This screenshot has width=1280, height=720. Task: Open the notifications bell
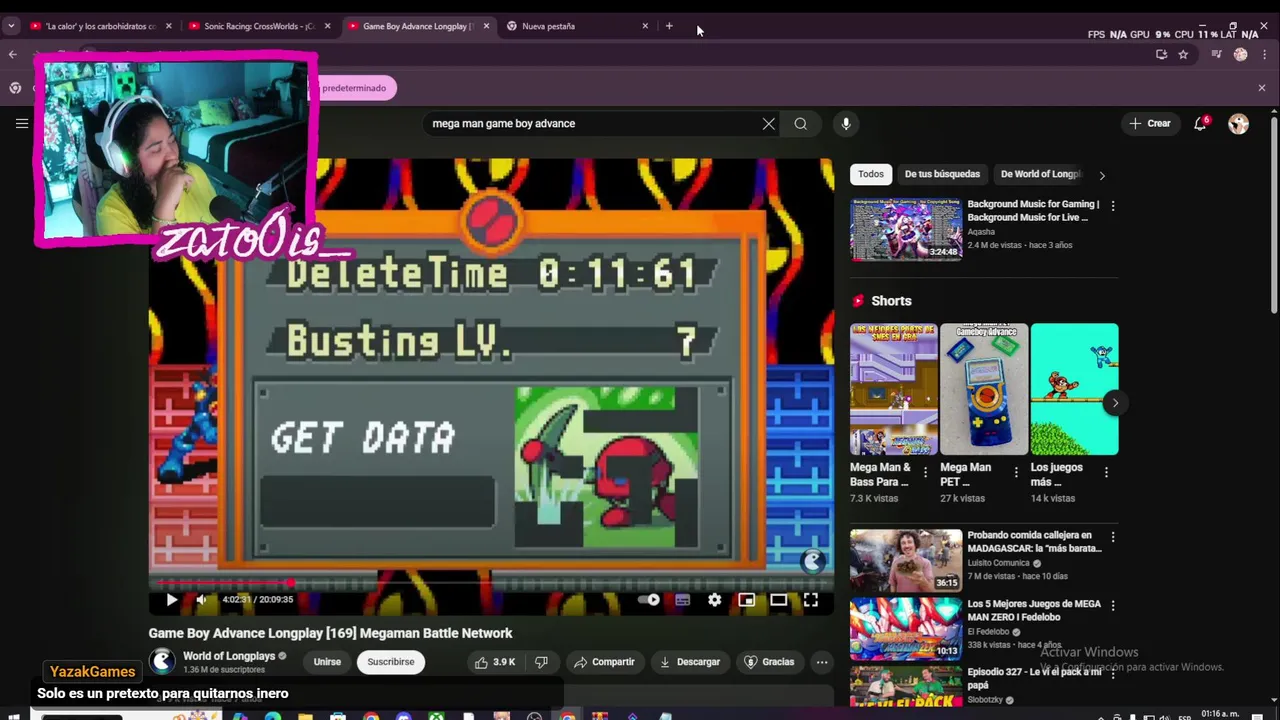point(1200,124)
